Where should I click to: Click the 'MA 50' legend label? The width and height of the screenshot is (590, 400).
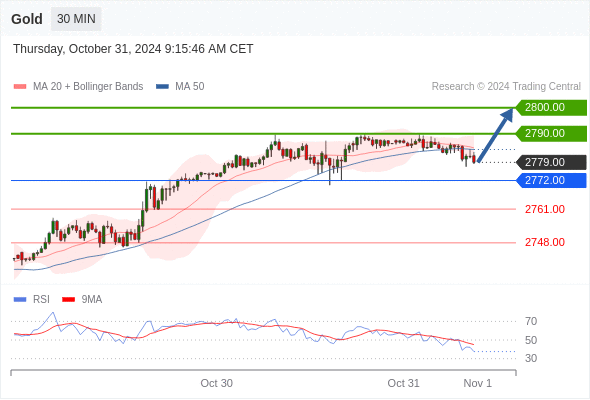(x=190, y=87)
